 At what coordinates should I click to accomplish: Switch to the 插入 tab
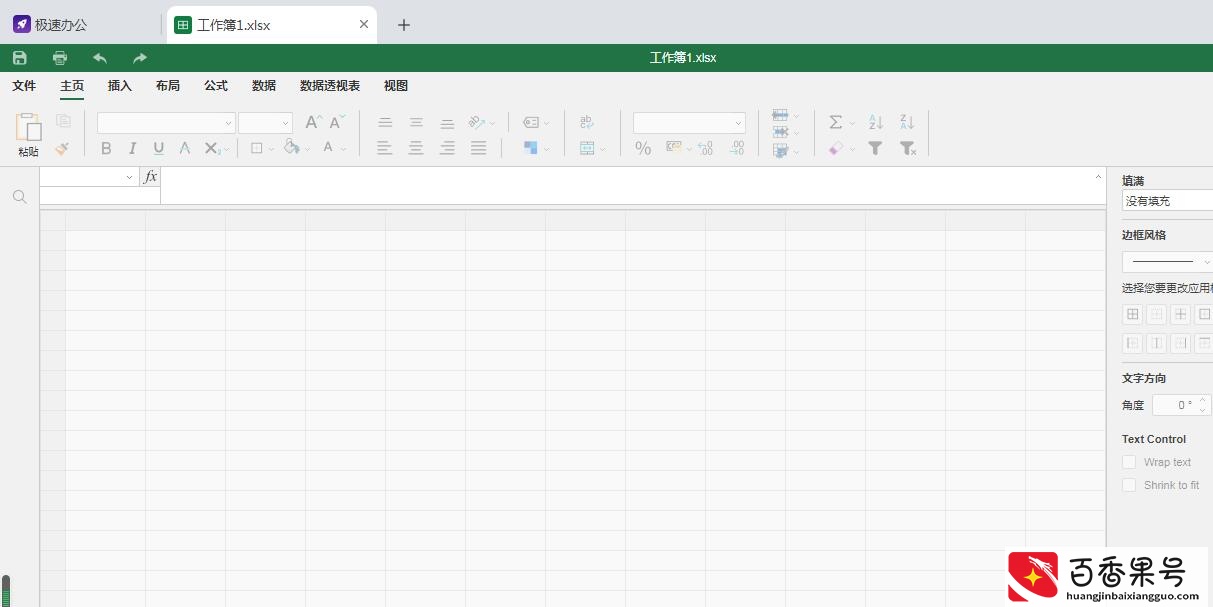[120, 86]
